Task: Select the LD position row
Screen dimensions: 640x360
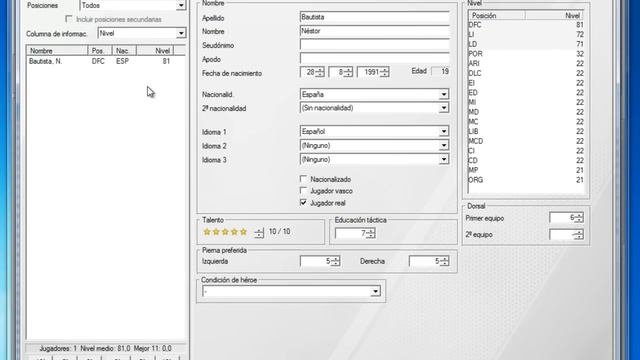Action: click(x=526, y=44)
